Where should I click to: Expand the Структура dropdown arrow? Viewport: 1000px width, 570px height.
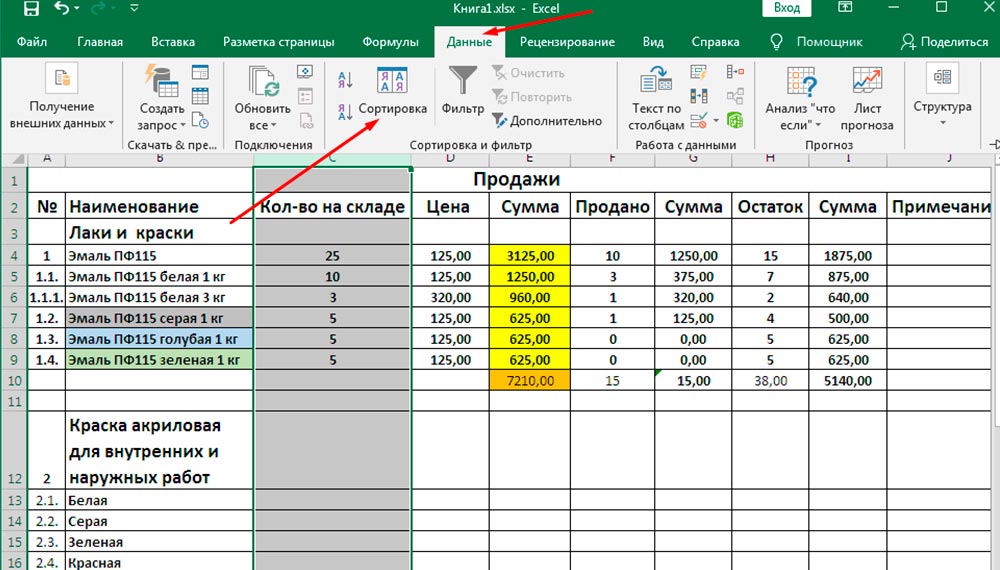tap(943, 122)
